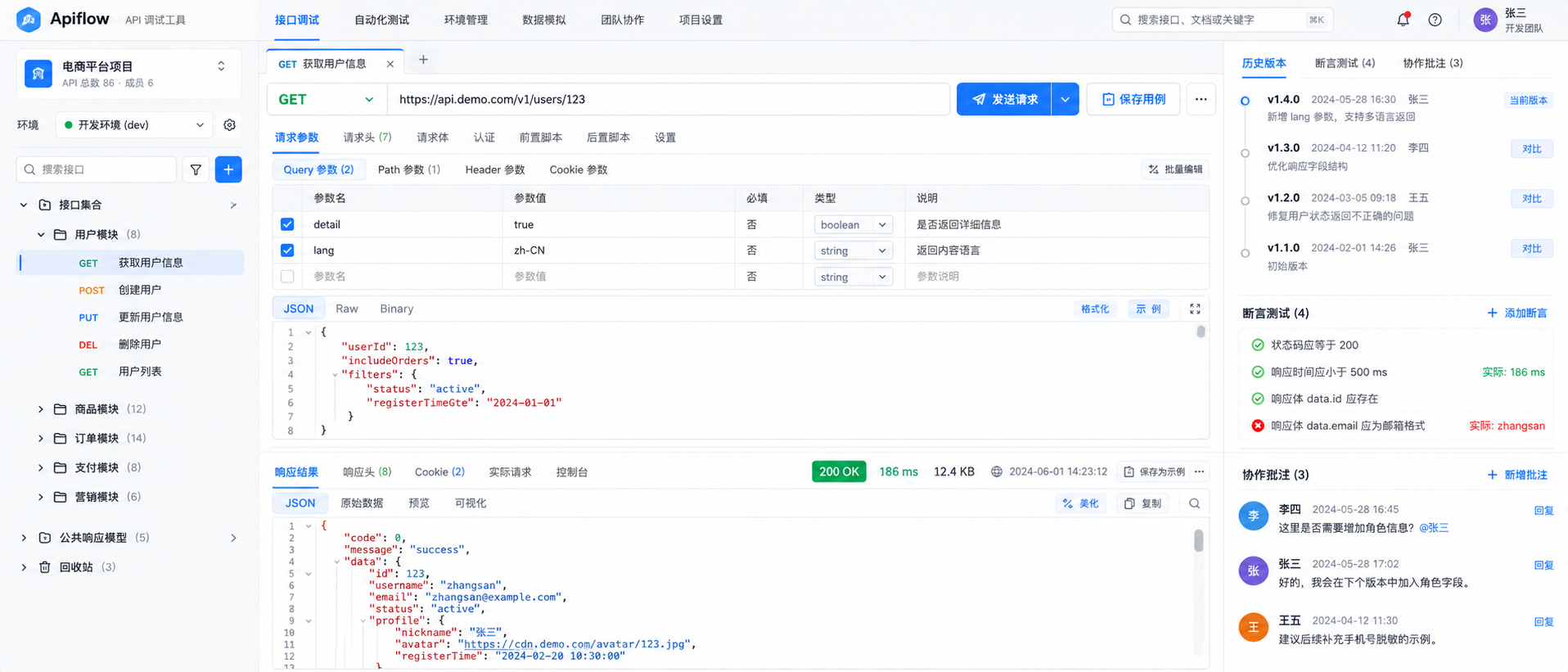The image size is (1568, 672).
Task: Click 张 user avatar in top bar
Action: 1485,20
